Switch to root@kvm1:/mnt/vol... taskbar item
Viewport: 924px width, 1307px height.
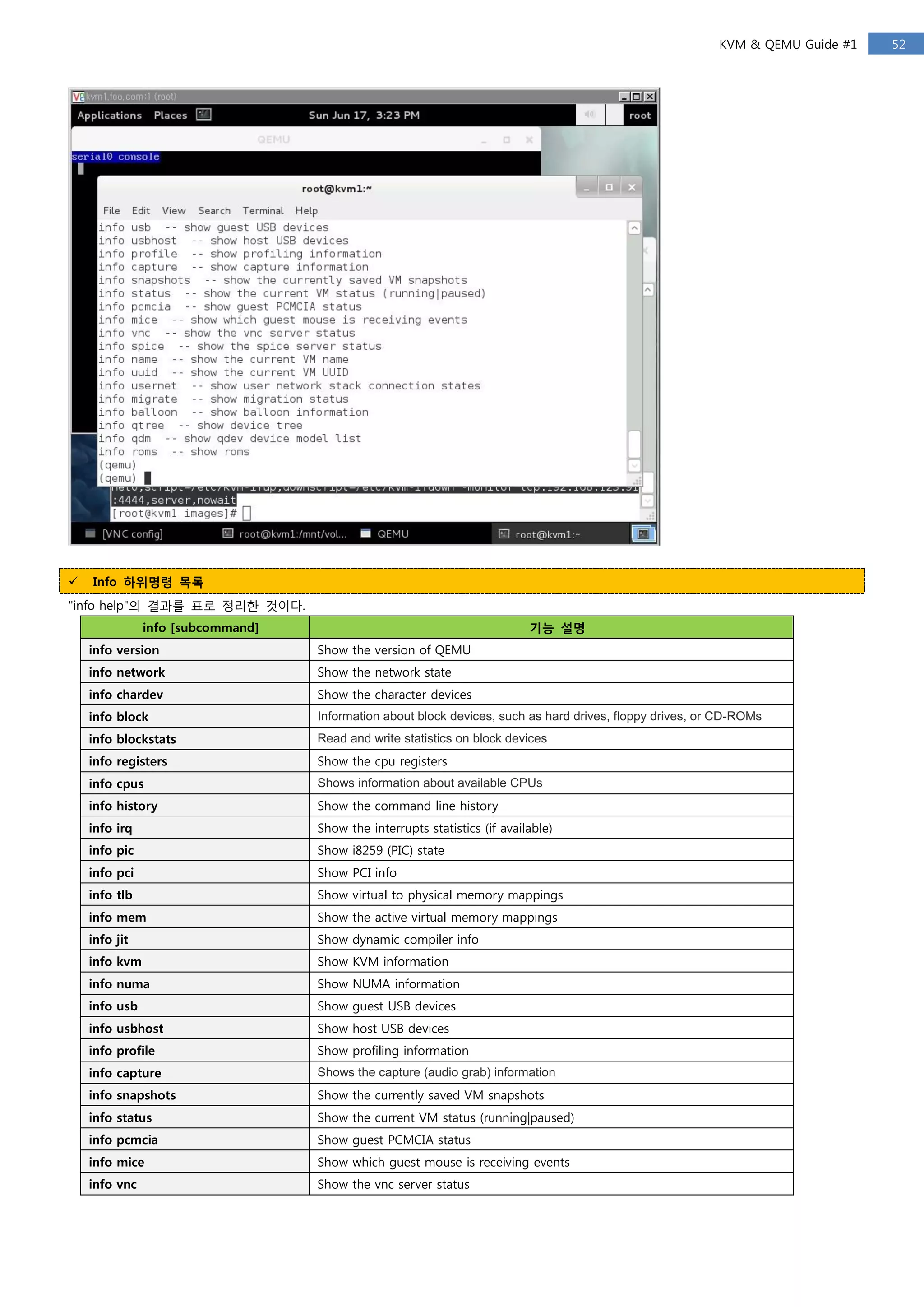(x=285, y=533)
